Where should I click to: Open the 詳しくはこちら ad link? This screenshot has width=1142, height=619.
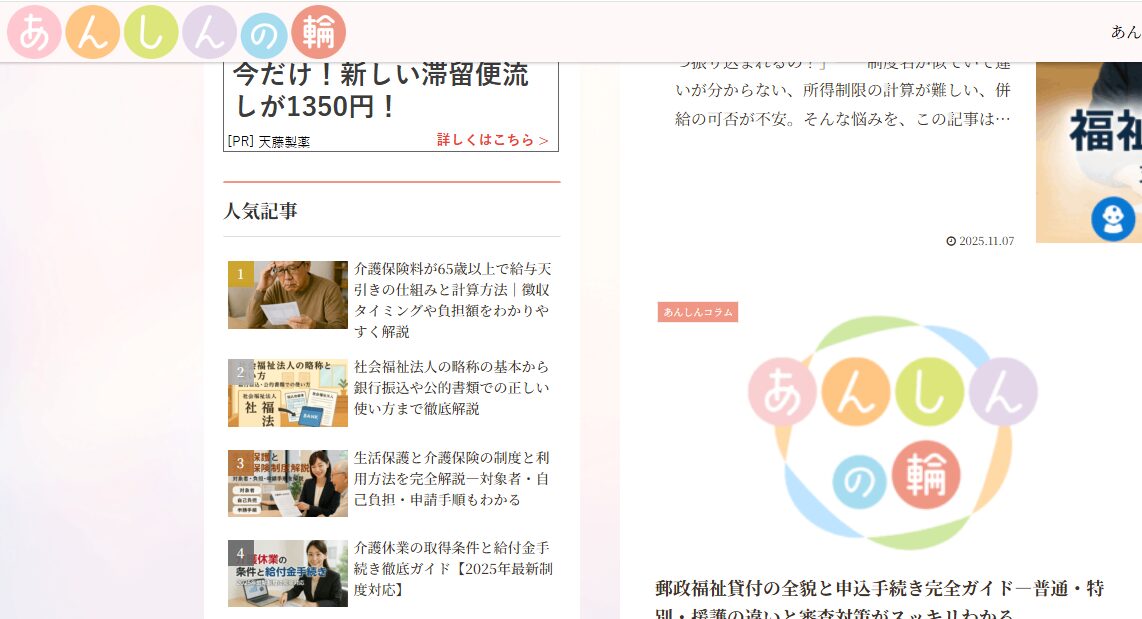[493, 140]
